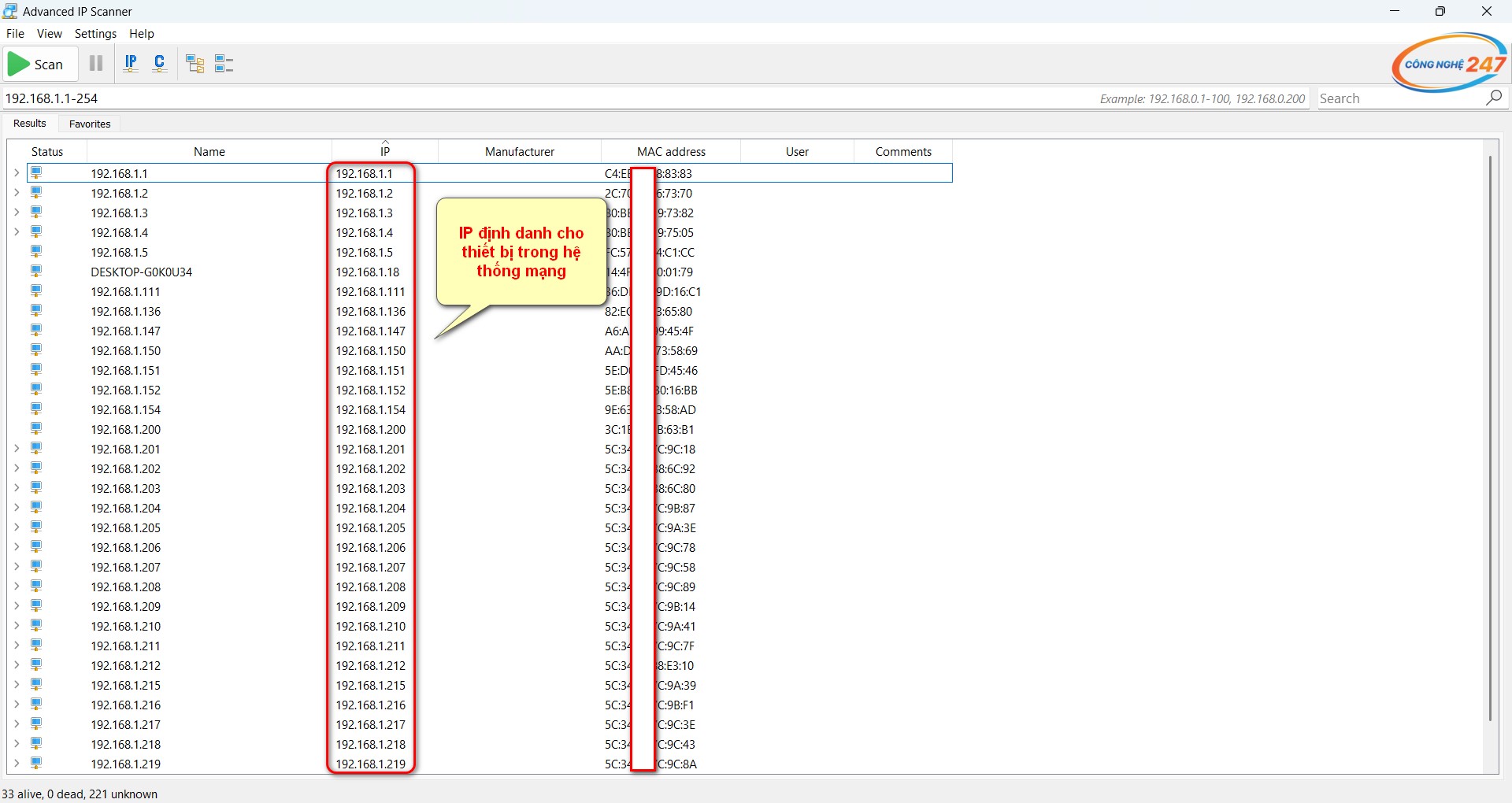Screen dimensions: 1512x803
Task: Sort by the MAC address column header
Action: coord(671,151)
